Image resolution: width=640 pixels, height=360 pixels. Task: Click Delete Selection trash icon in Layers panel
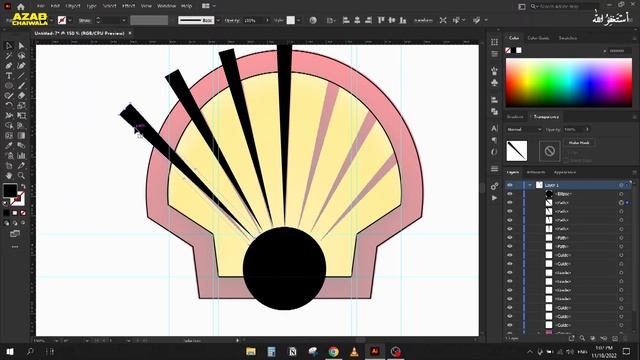(x=625, y=338)
